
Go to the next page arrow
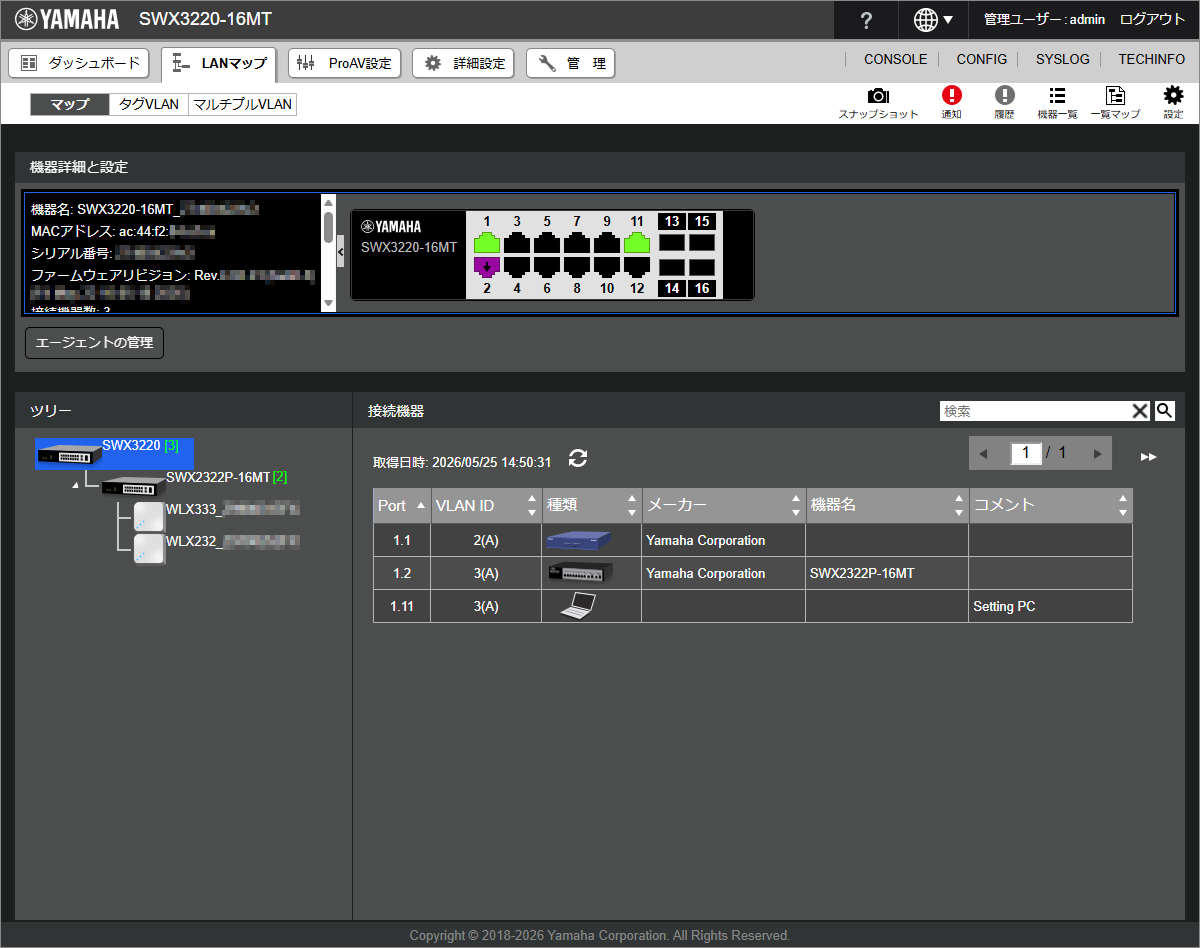[x=1097, y=454]
